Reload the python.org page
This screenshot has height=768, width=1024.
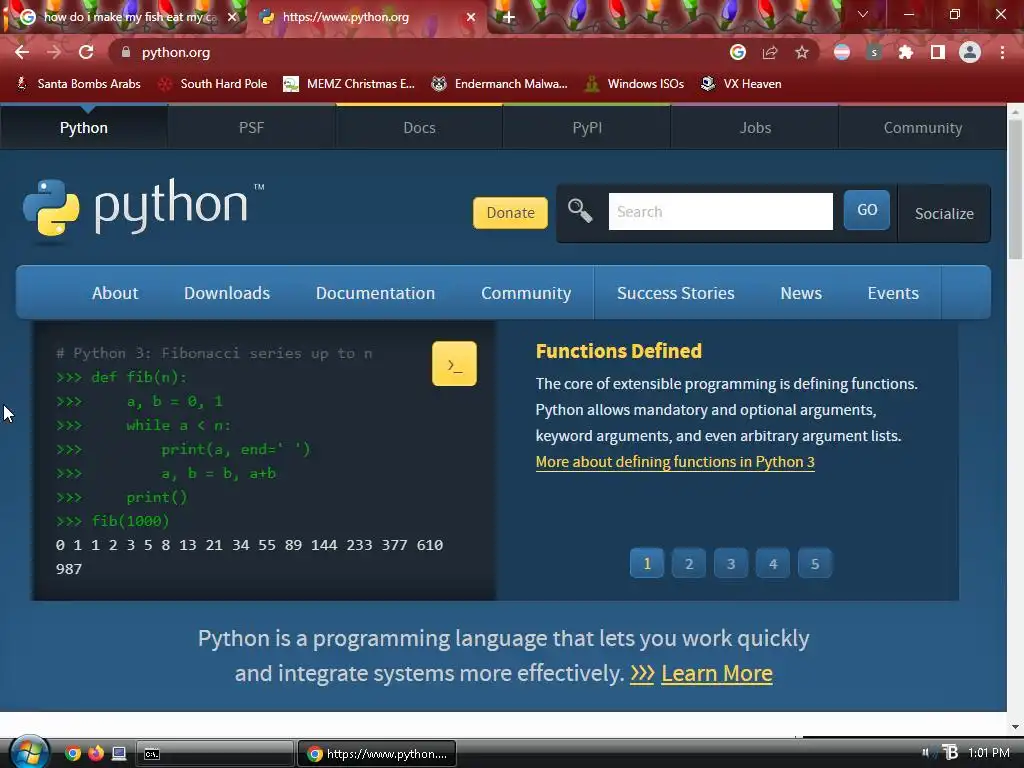point(86,52)
